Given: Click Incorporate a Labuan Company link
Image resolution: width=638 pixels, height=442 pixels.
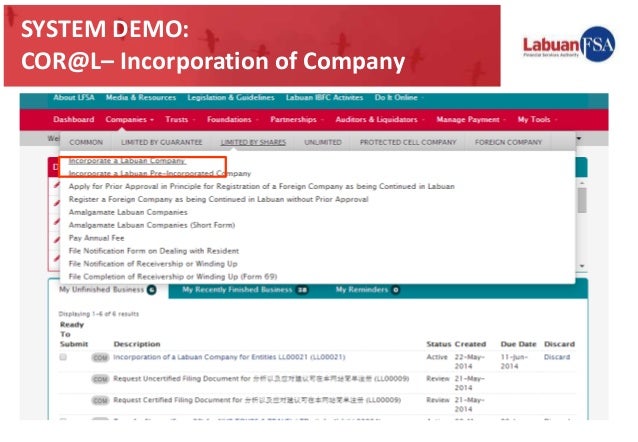Looking at the screenshot, I should tap(127, 161).
